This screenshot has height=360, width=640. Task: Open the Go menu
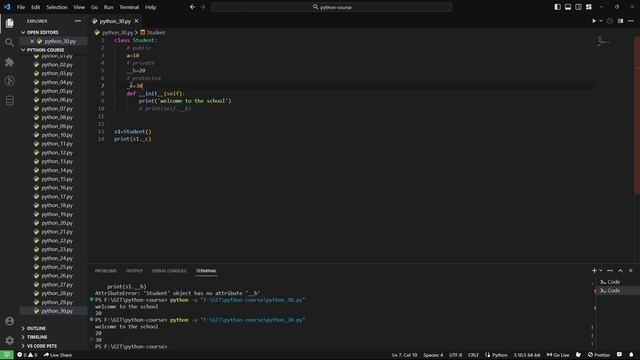(x=94, y=7)
